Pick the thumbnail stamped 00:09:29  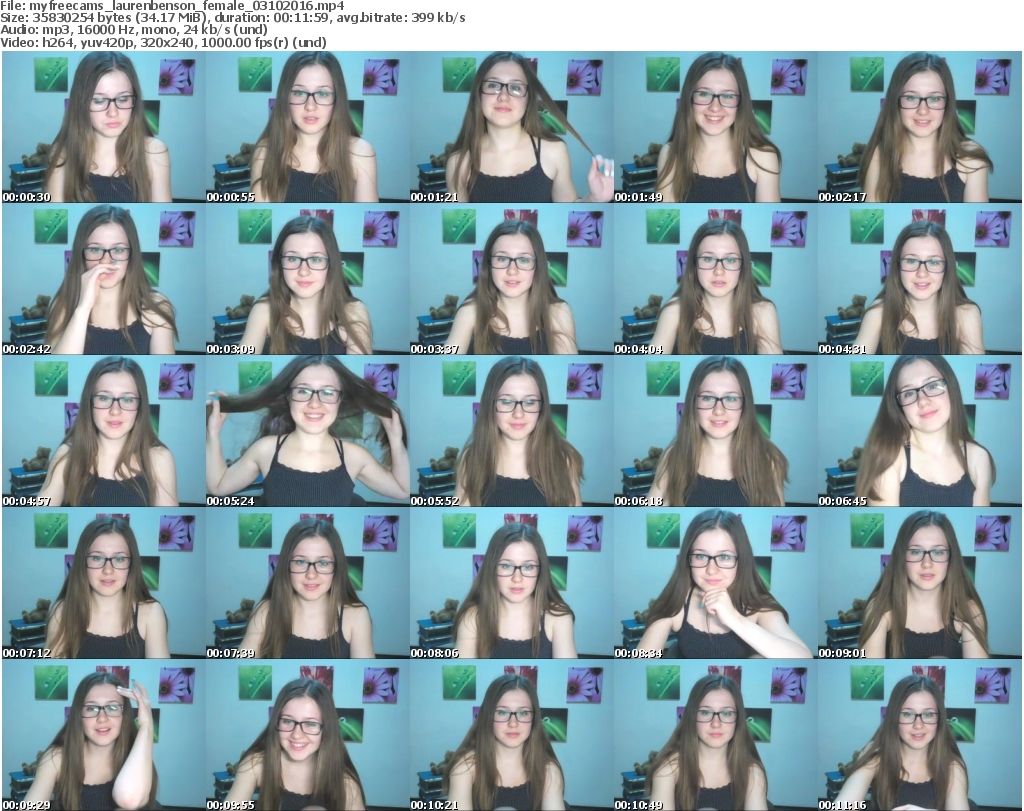[104, 735]
